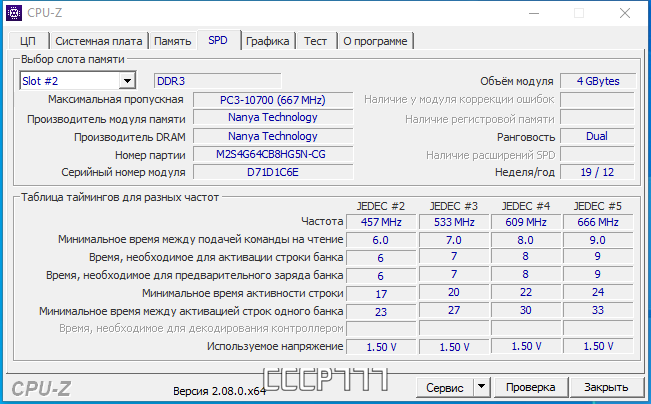Click the Объём модуля label

[x=516, y=81]
